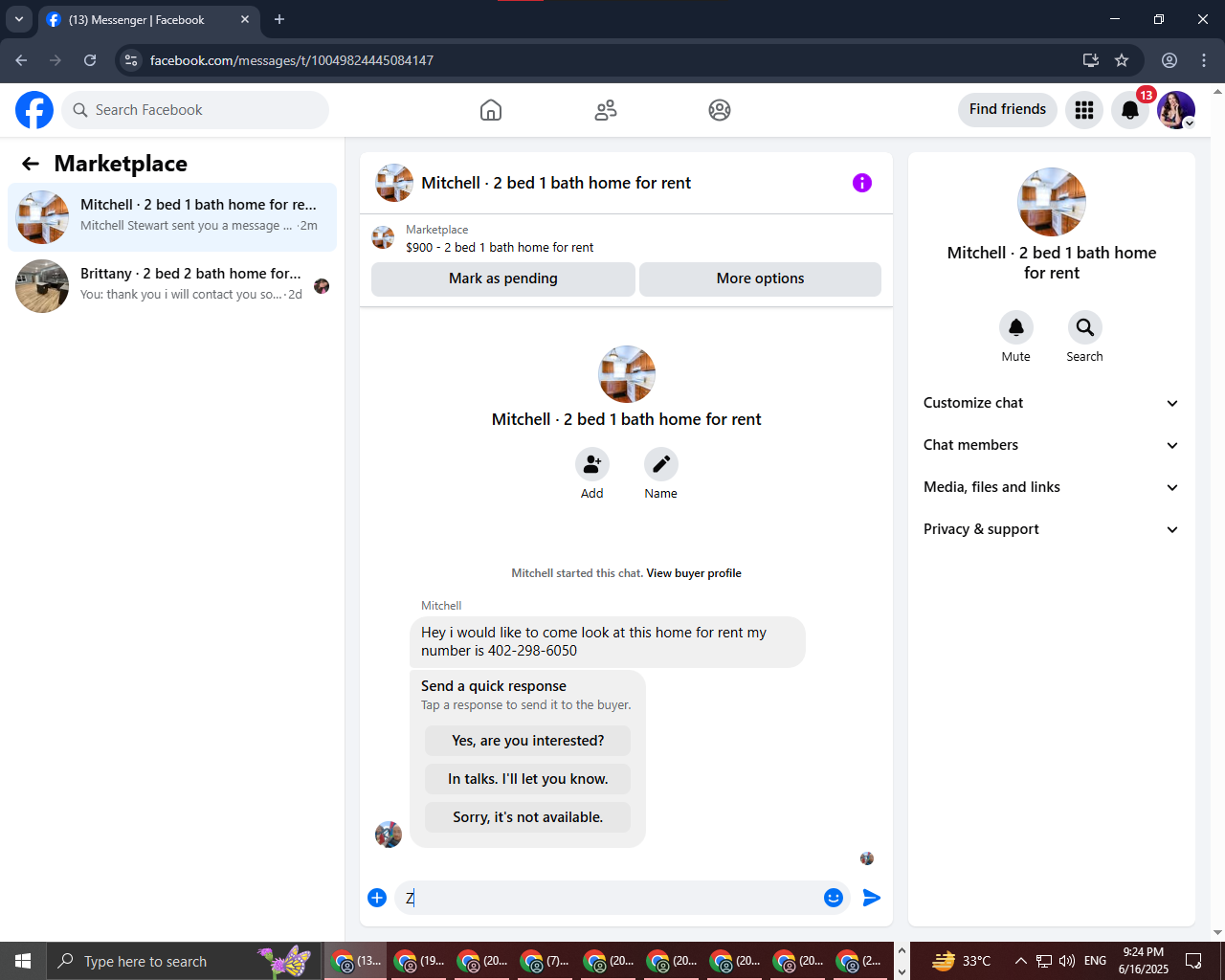Open Windows Start menu
The width and height of the screenshot is (1225, 980).
click(x=23, y=961)
